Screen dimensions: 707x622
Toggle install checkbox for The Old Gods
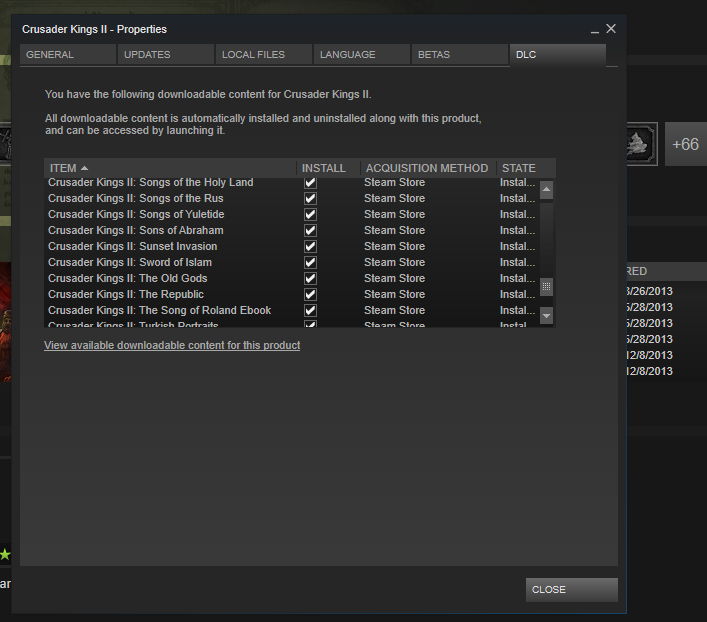click(x=310, y=279)
